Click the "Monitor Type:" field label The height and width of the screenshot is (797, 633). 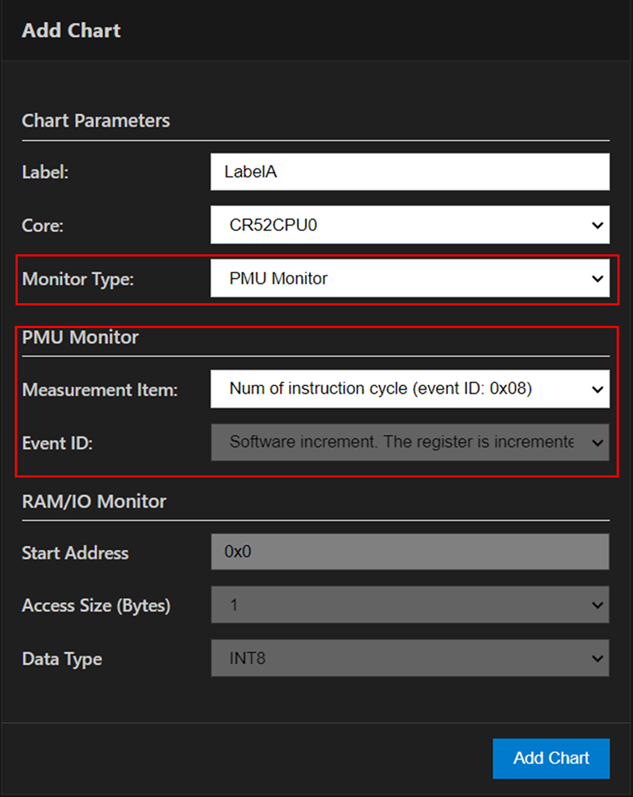pyautogui.click(x=78, y=279)
